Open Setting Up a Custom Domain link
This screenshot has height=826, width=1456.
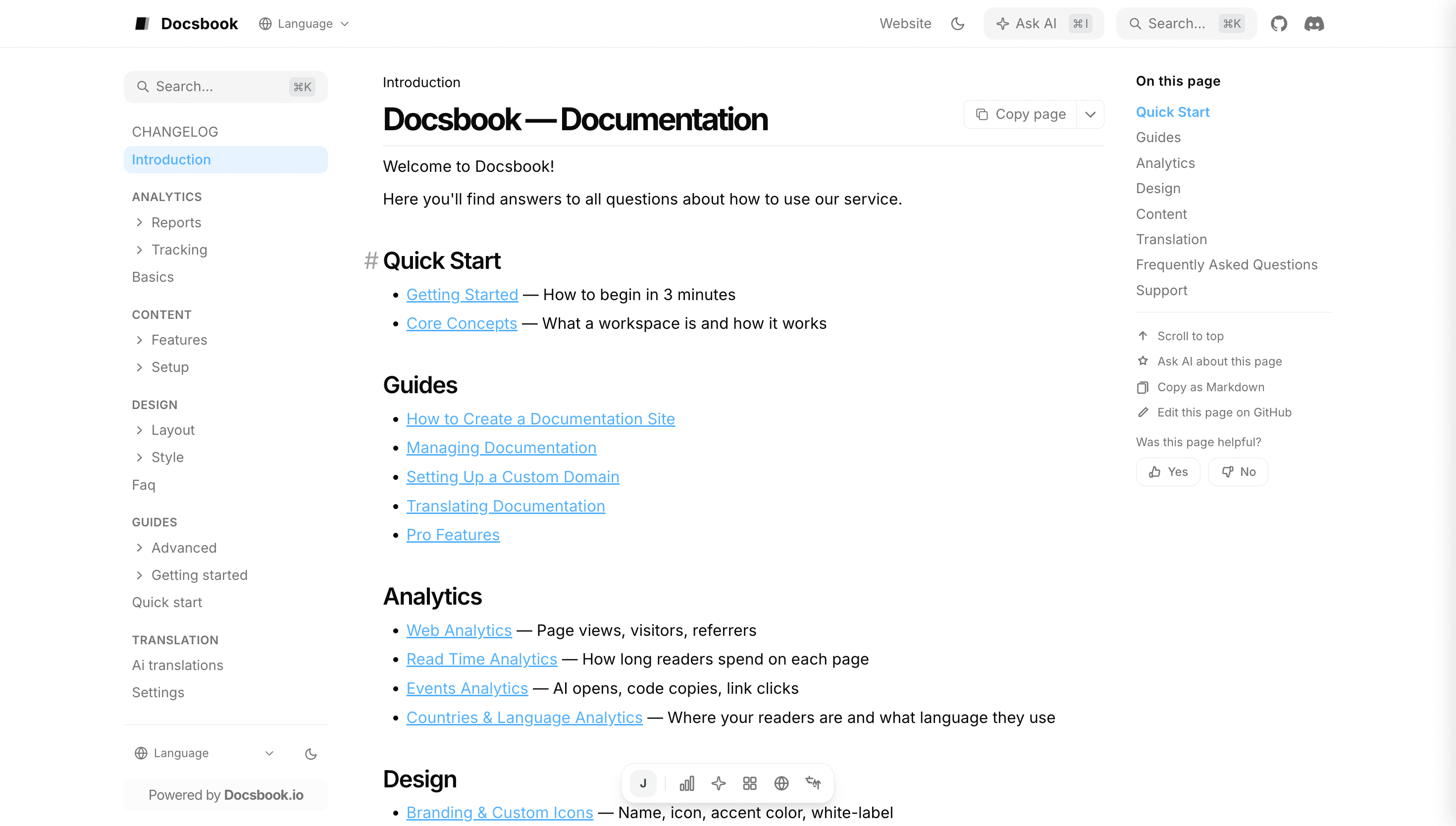click(513, 477)
